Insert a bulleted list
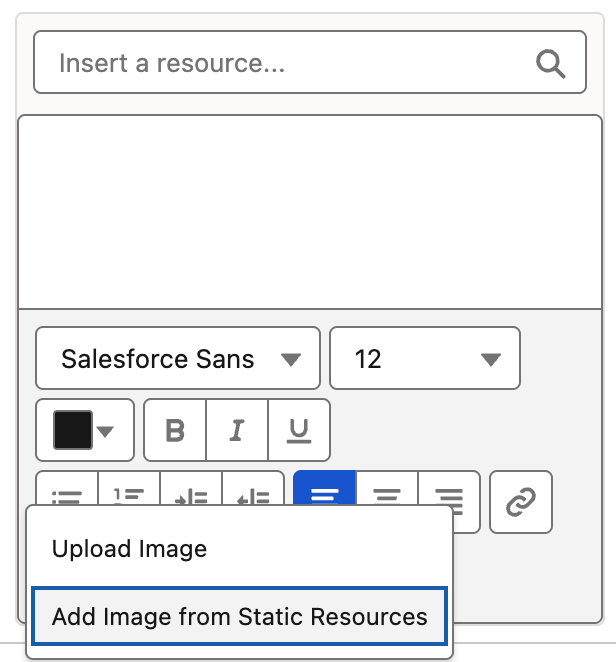616x662 pixels. click(x=67, y=489)
